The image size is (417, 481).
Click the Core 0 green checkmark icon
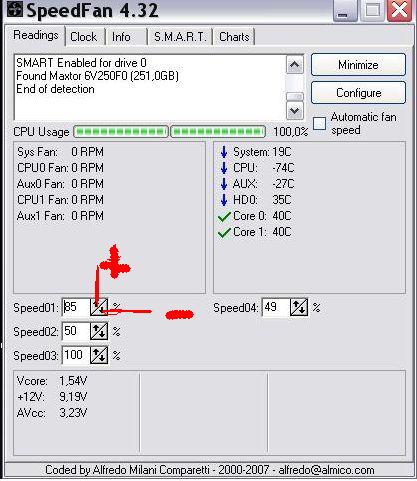[224, 217]
